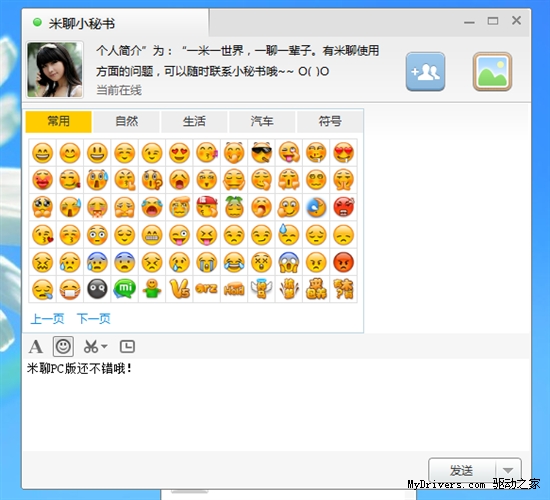Switch to the 自然 emoji tab
Image resolution: width=550 pixels, height=500 pixels.
tap(127, 121)
